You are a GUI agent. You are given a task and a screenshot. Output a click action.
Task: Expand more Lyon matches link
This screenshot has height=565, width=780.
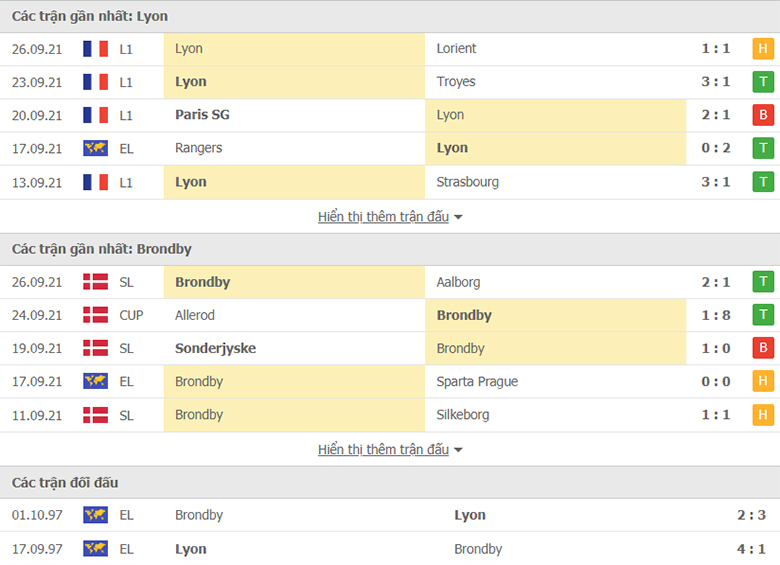pos(390,217)
